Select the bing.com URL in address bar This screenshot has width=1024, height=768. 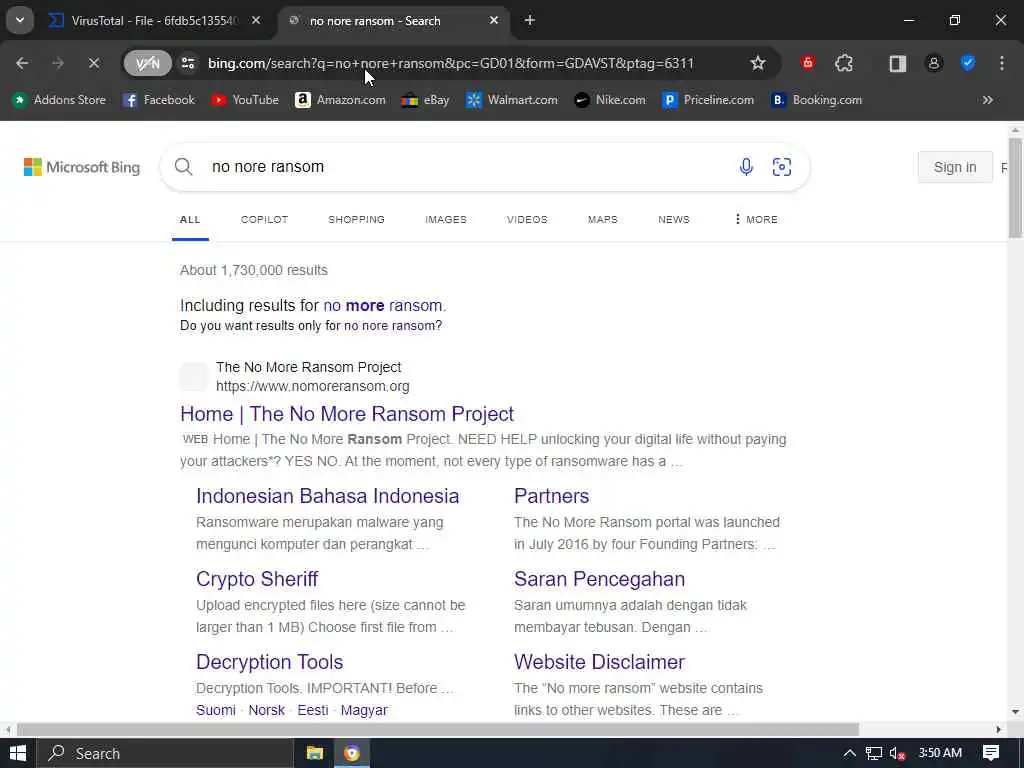click(x=451, y=63)
